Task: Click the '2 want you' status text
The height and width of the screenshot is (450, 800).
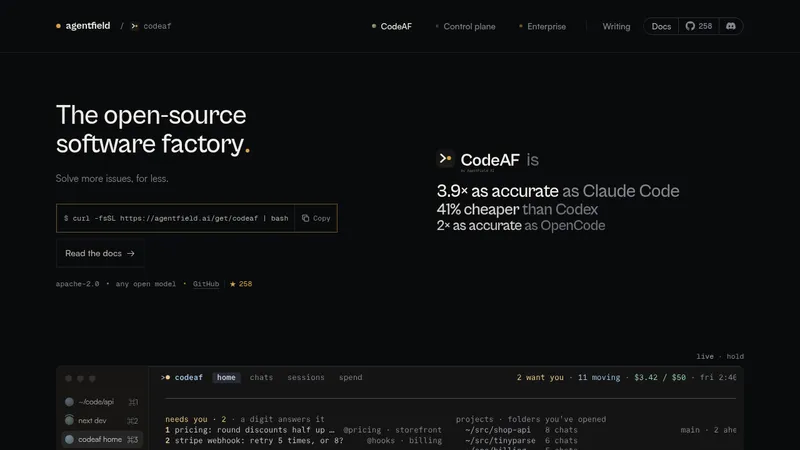Action: point(540,378)
